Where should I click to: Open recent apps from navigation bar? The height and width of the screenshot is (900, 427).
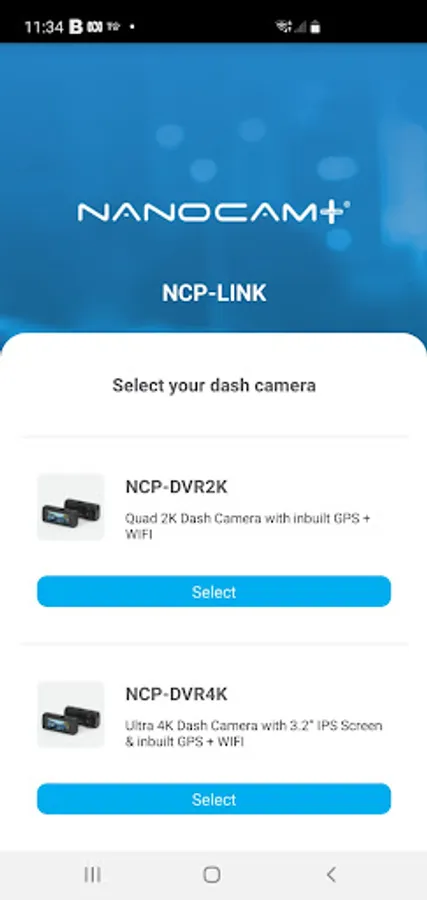(x=92, y=874)
